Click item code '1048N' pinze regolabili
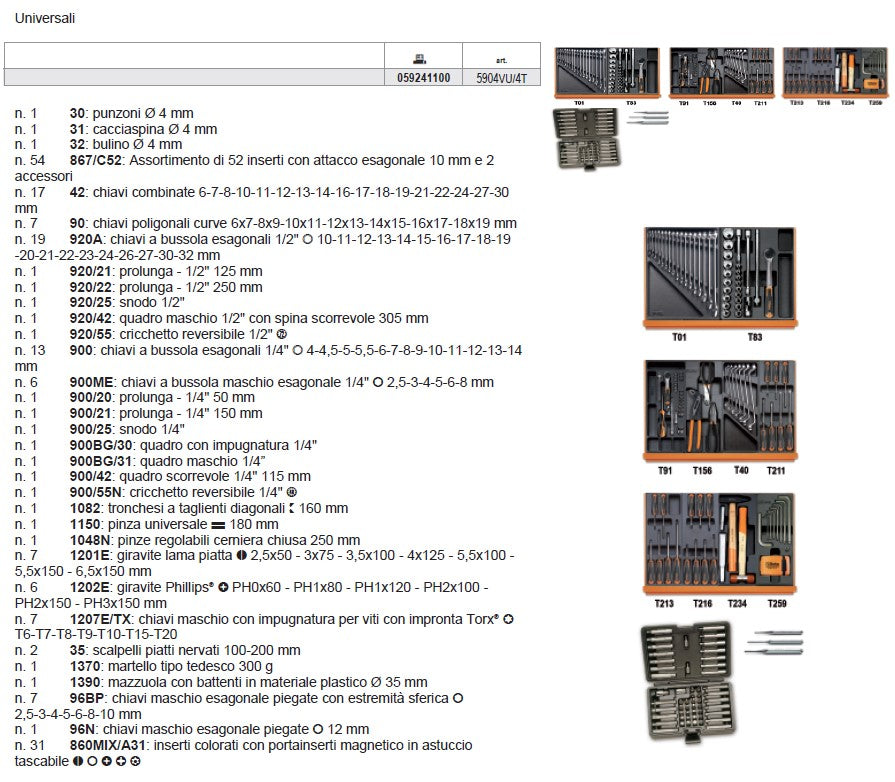This screenshot has height=782, width=895. coord(90,540)
